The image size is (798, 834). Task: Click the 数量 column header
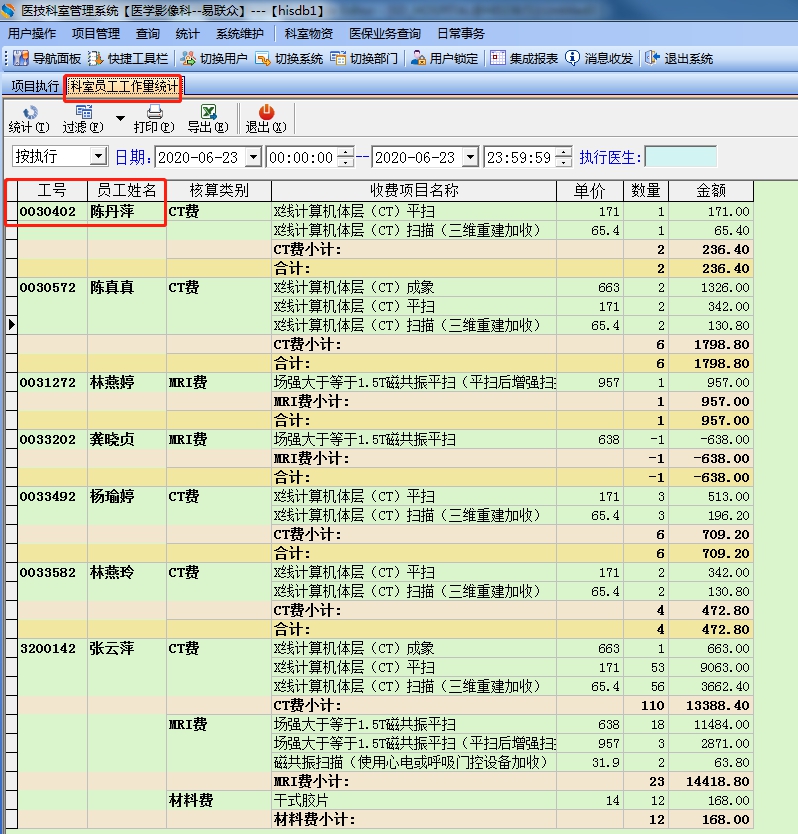coord(646,190)
